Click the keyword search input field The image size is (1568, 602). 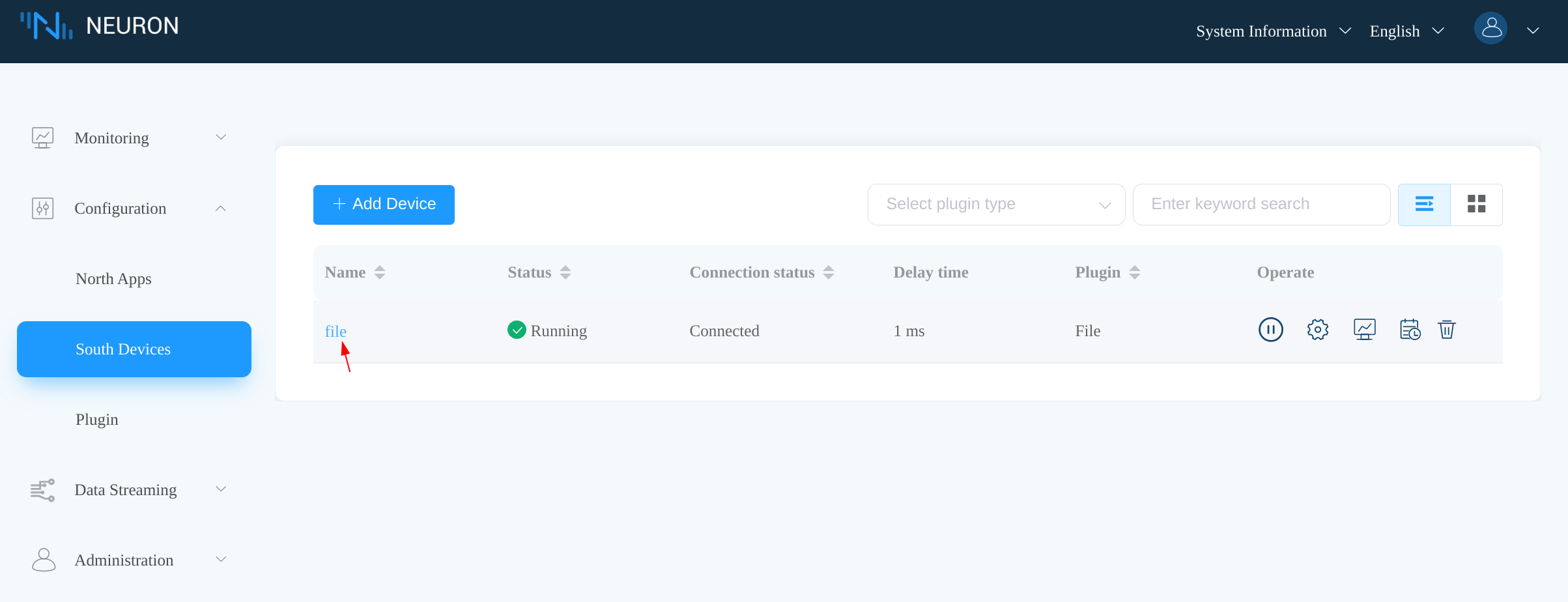click(1261, 204)
